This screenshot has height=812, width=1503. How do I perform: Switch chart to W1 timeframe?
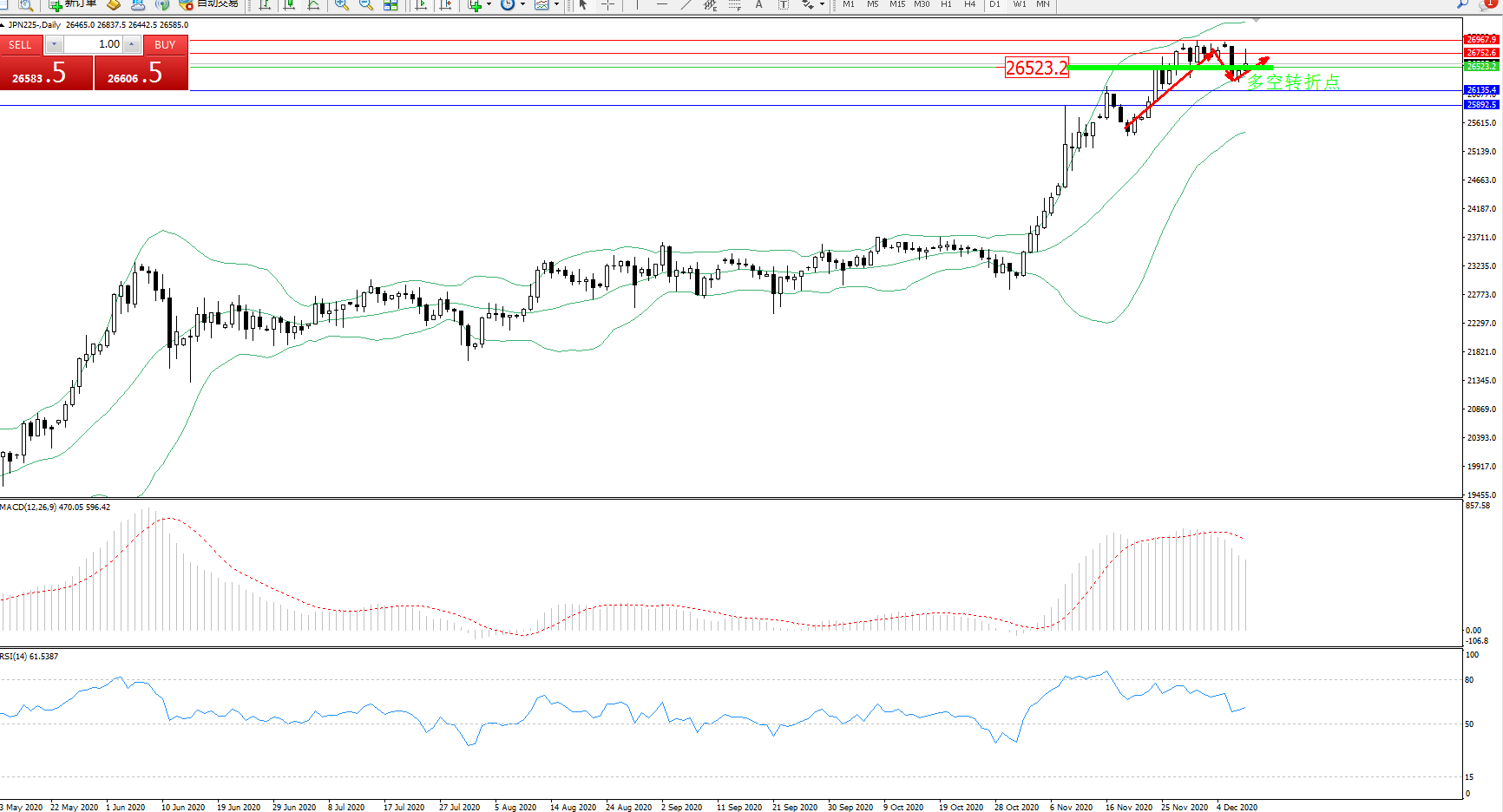point(1020,4)
